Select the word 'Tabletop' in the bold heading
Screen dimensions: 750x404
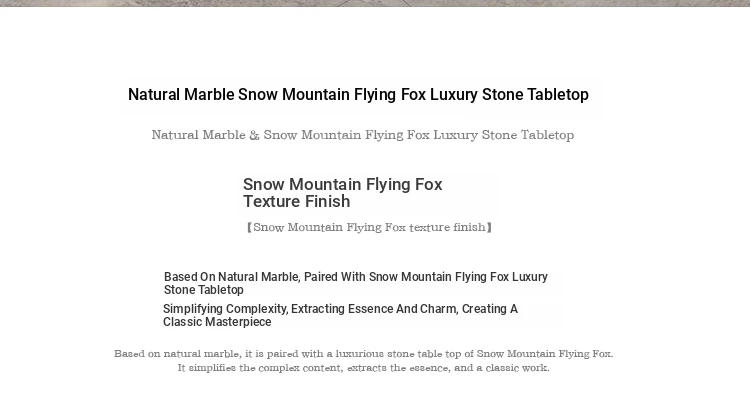pos(558,95)
